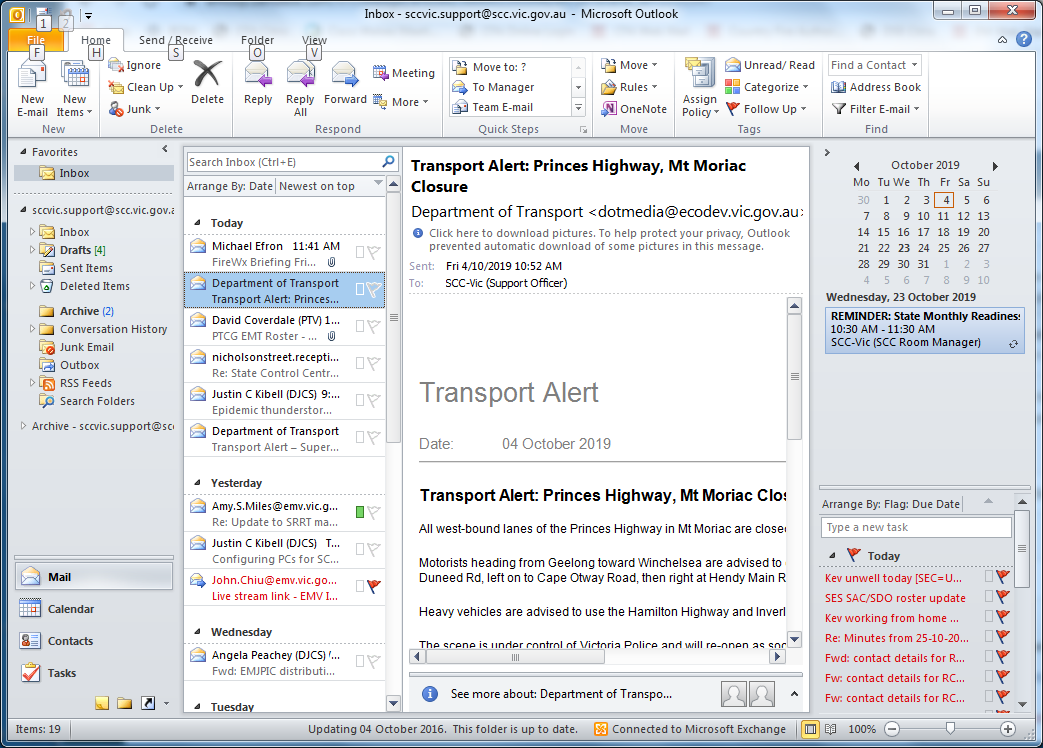
Task: Open the File tab
Action: coord(36,41)
